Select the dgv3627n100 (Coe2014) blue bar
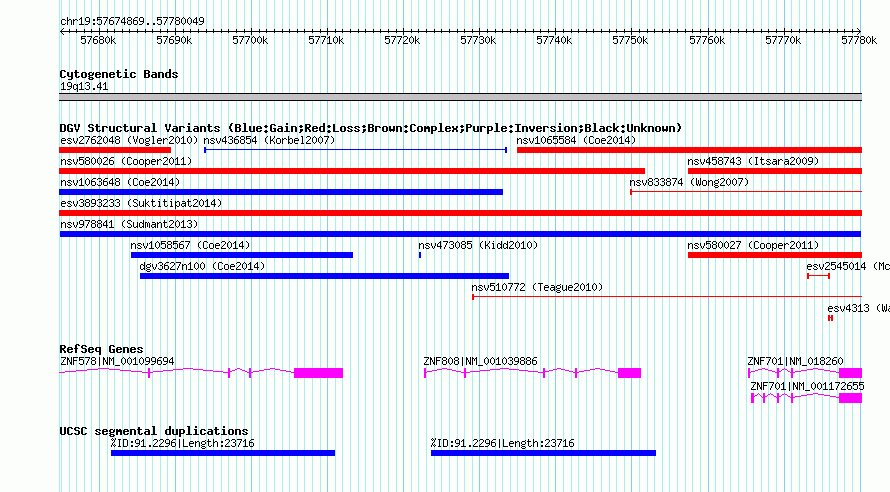Screen dimensions: 890x492 click(324, 276)
